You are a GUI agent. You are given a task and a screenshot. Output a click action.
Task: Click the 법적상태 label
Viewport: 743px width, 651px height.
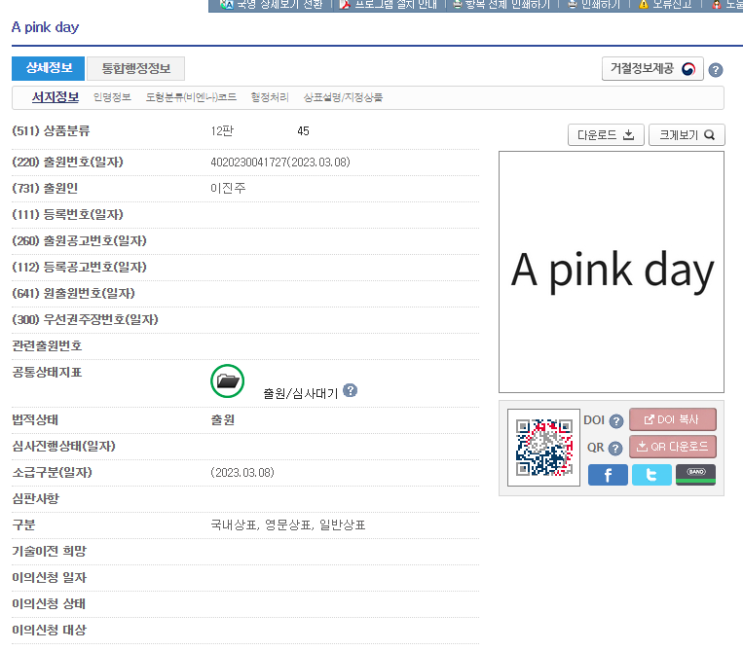coord(35,420)
